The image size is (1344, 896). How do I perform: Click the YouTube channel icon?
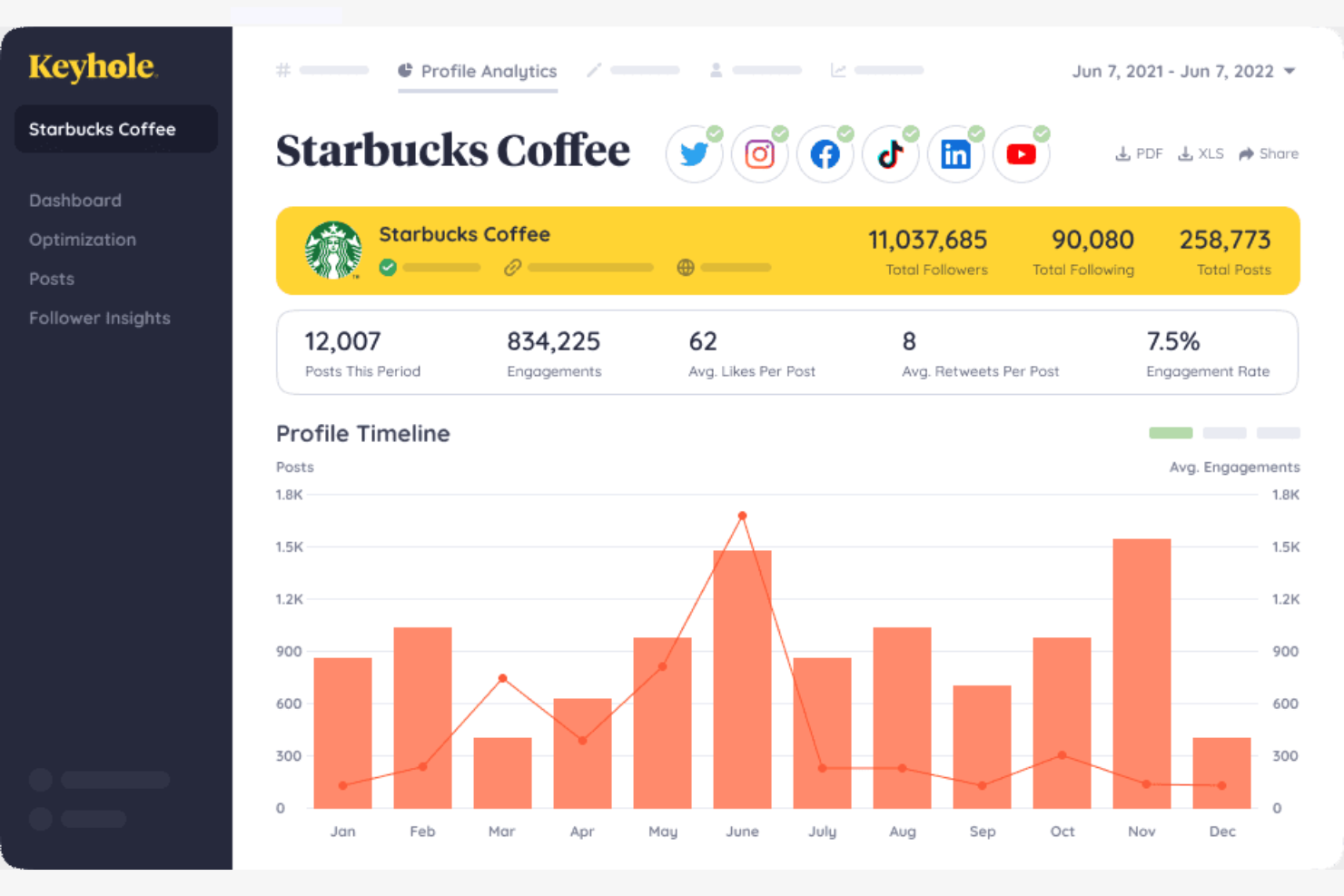pos(1021,154)
